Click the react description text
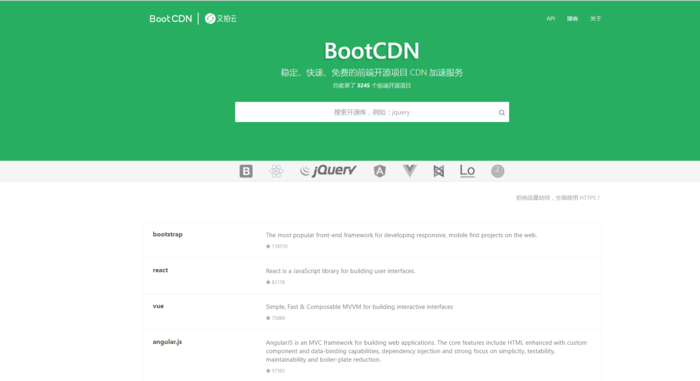This screenshot has width=700, height=381. [340, 271]
